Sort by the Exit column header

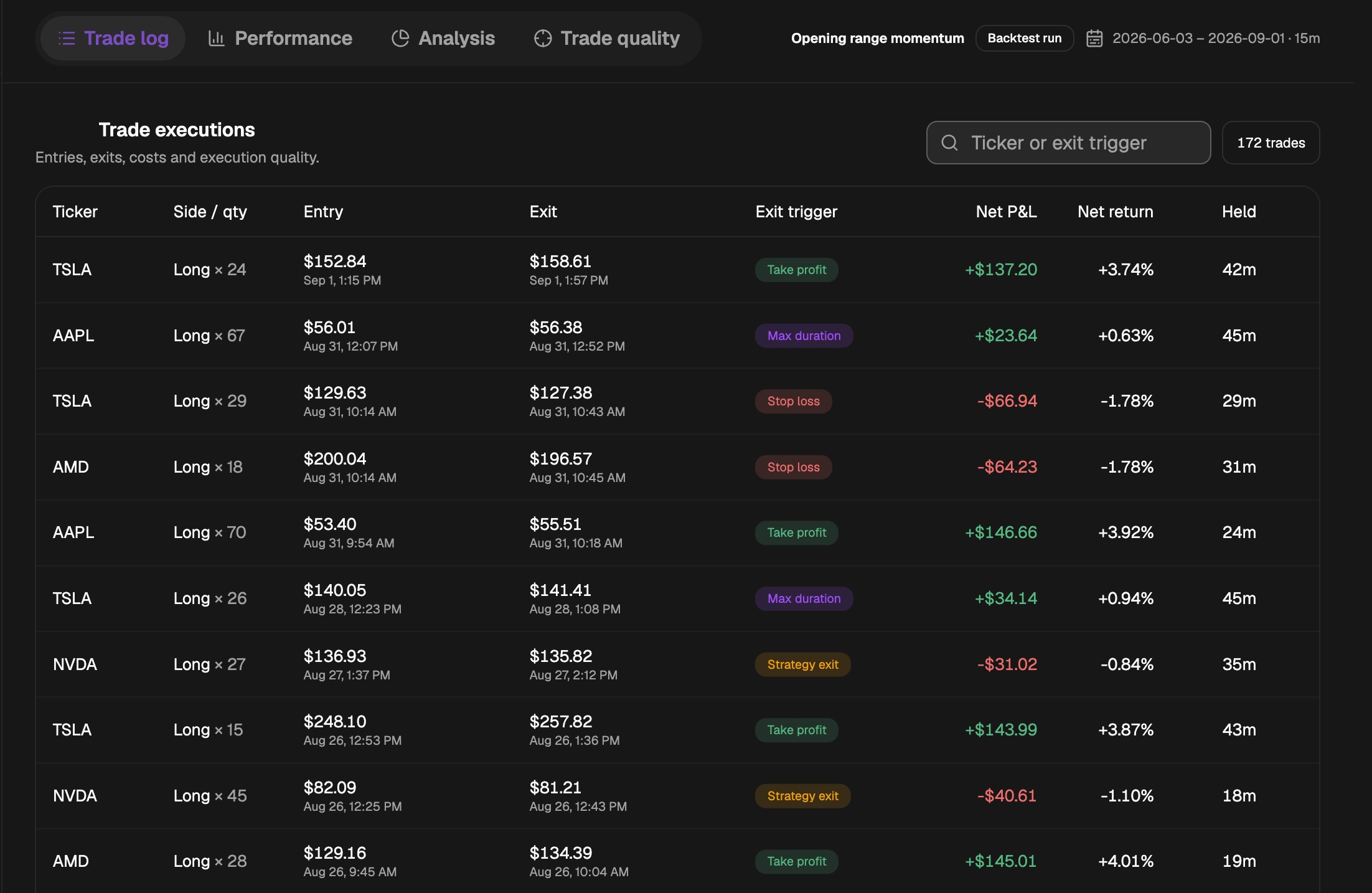point(543,212)
